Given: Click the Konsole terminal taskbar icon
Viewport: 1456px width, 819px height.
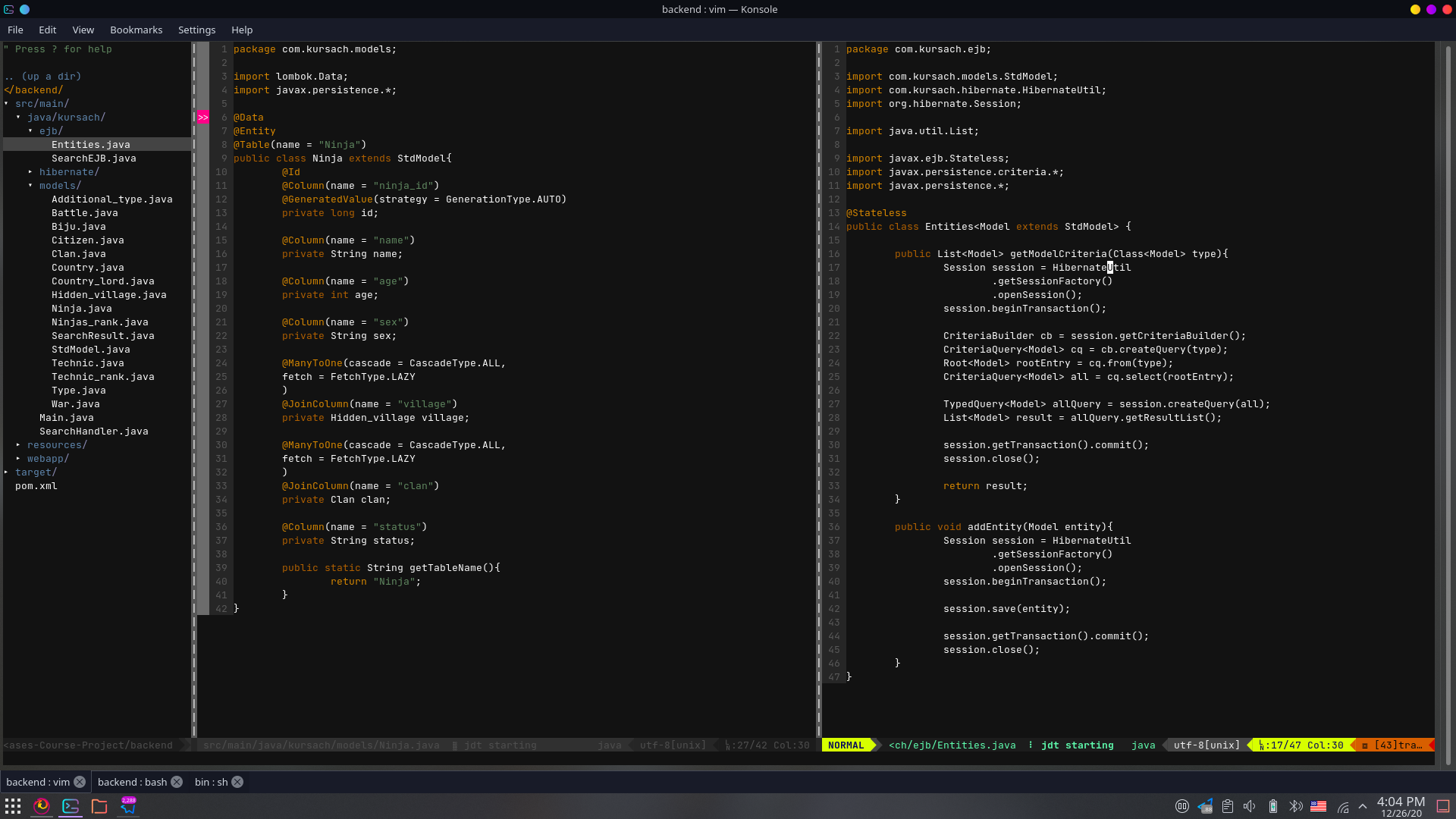Looking at the screenshot, I should click(71, 806).
